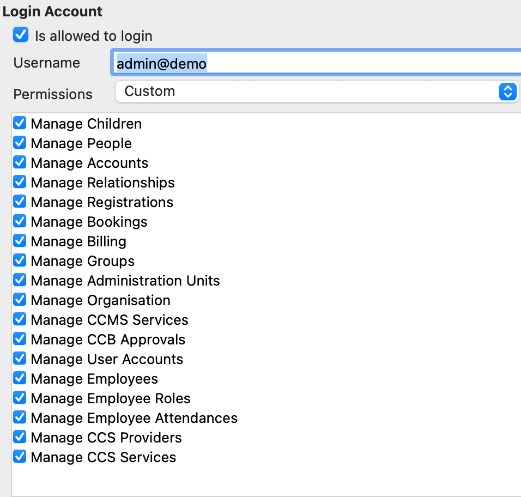Uncheck Manage Relationships
Screen dimensions: 521x497
pos(20,182)
